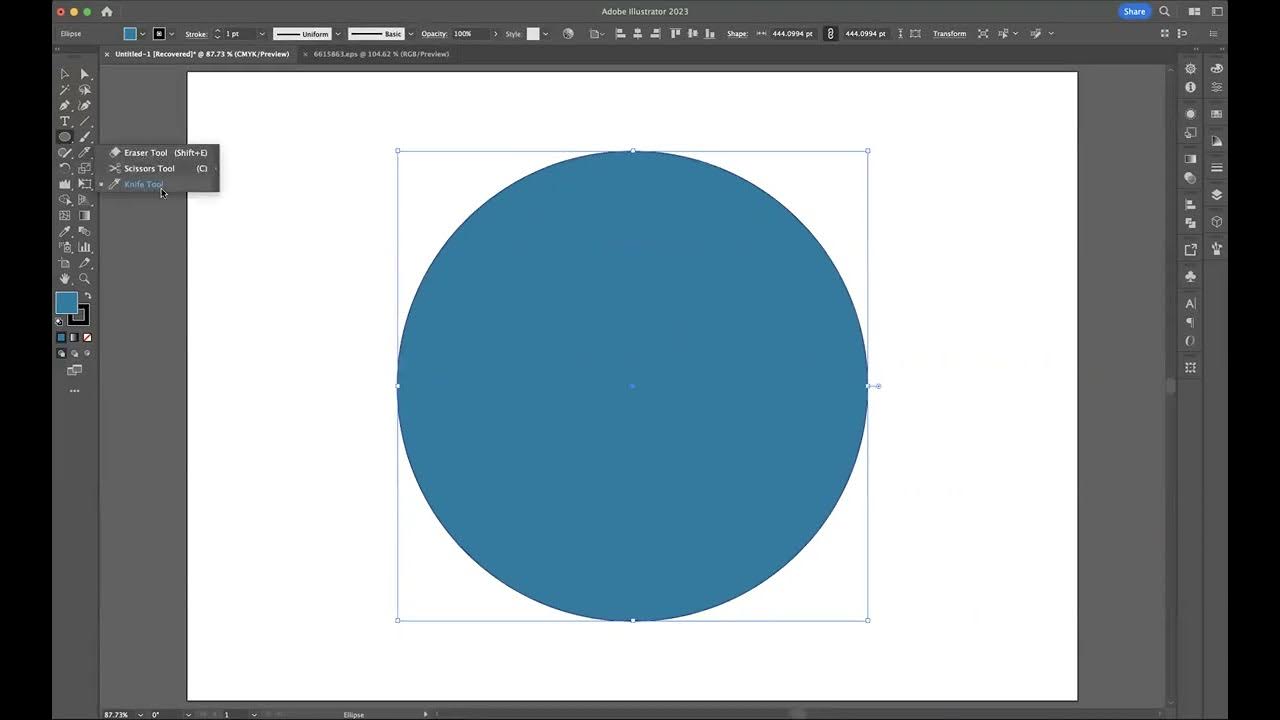Select the Ellipse tool
This screenshot has width=1280, height=720.
click(65, 137)
